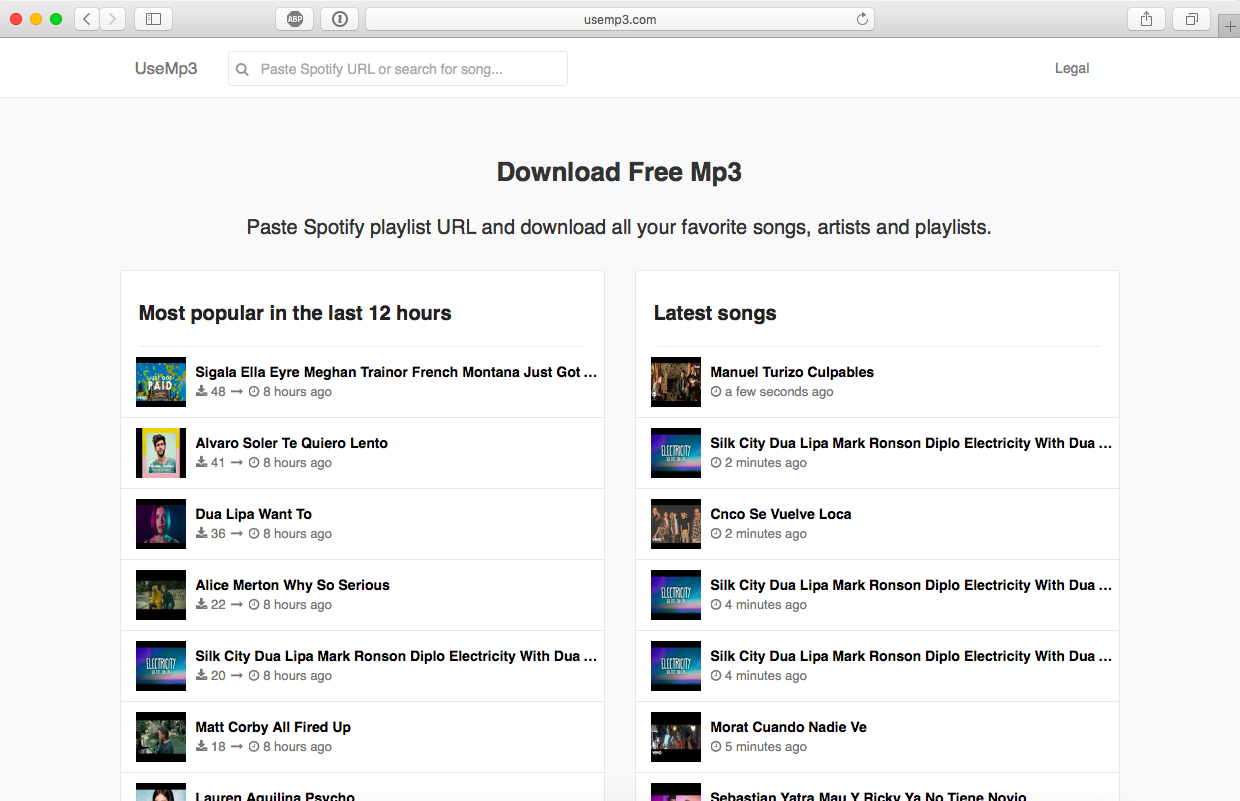Click the download icon next to the Sigala track
The width and height of the screenshot is (1240, 801).
coord(203,391)
